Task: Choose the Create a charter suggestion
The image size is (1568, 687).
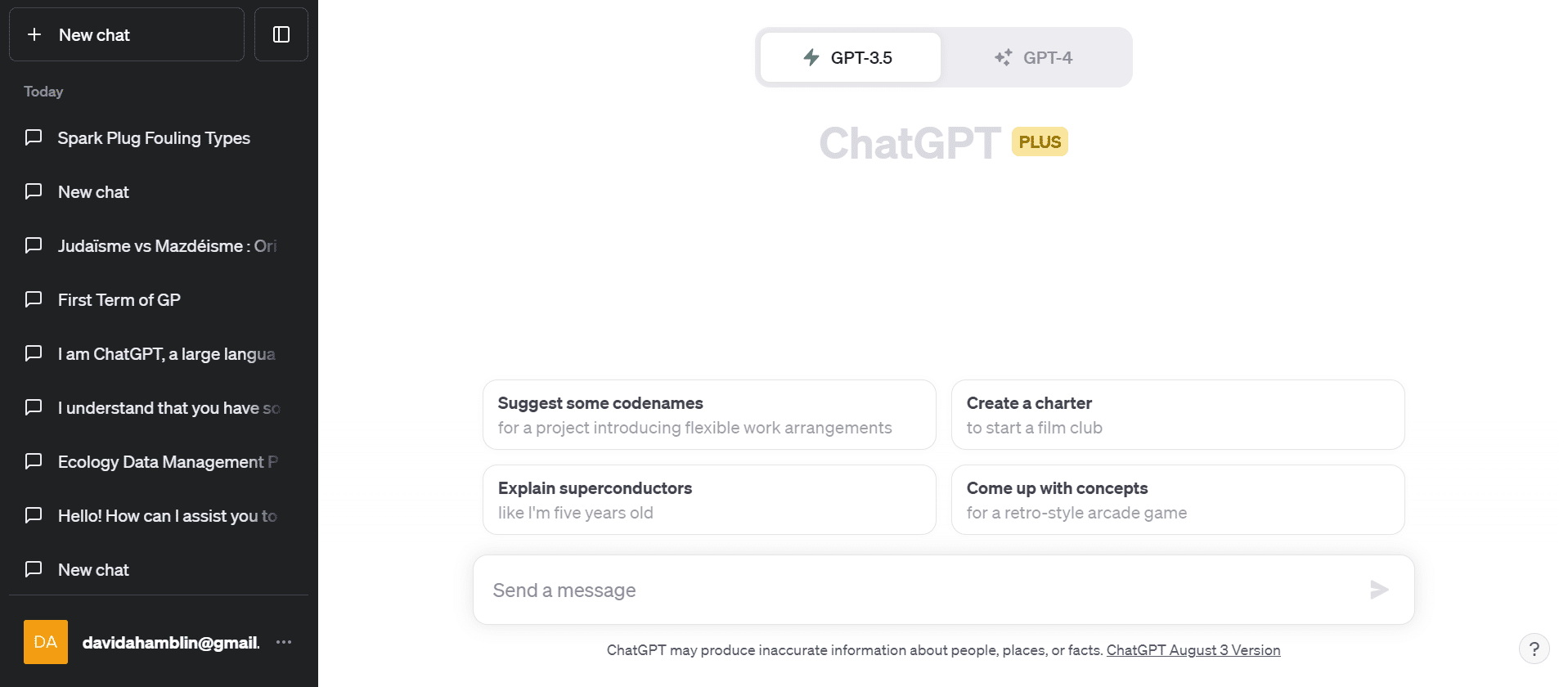Action: 1177,415
